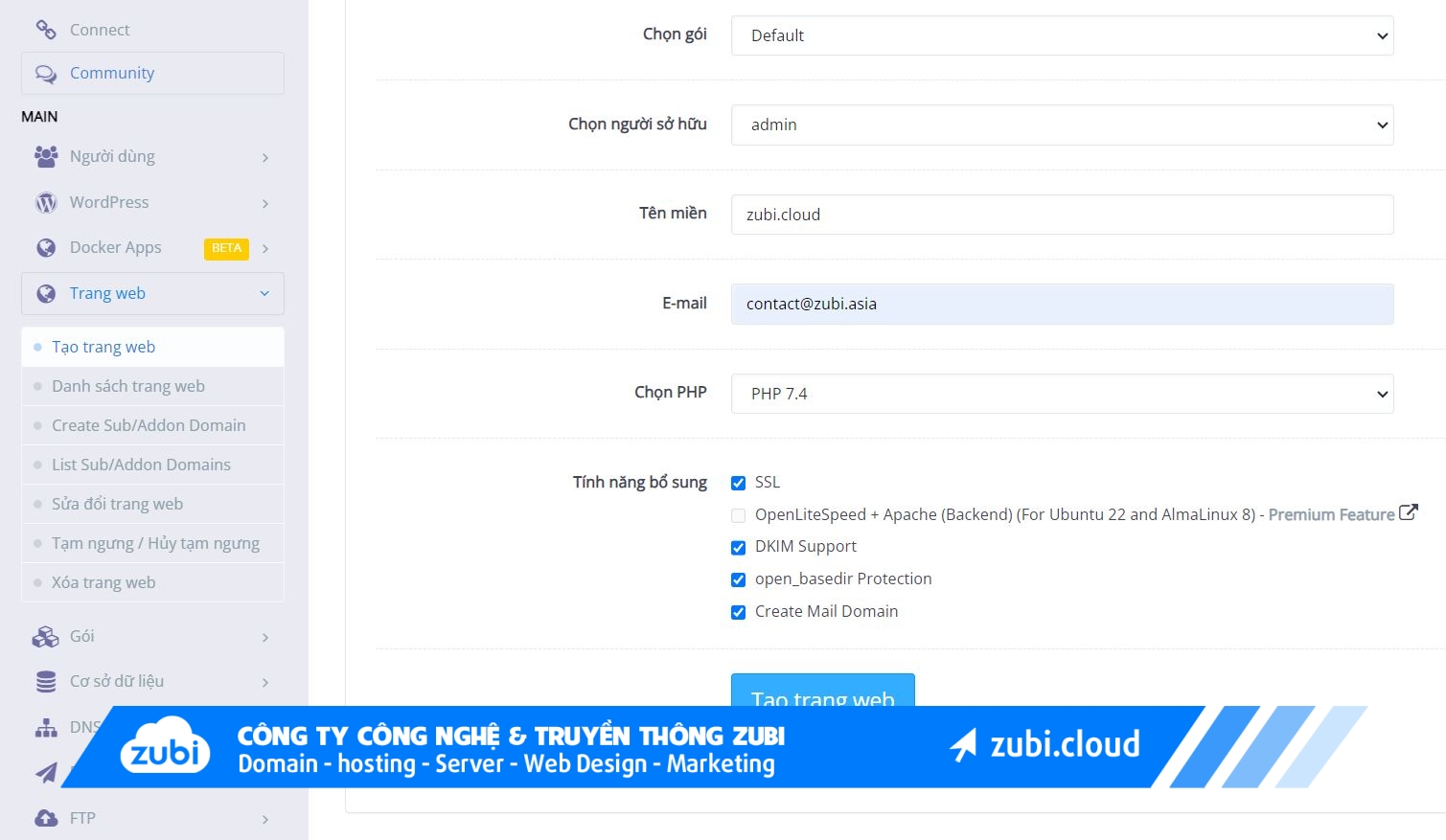Click the Connect link icon
This screenshot has width=1446, height=840.
pos(46,30)
